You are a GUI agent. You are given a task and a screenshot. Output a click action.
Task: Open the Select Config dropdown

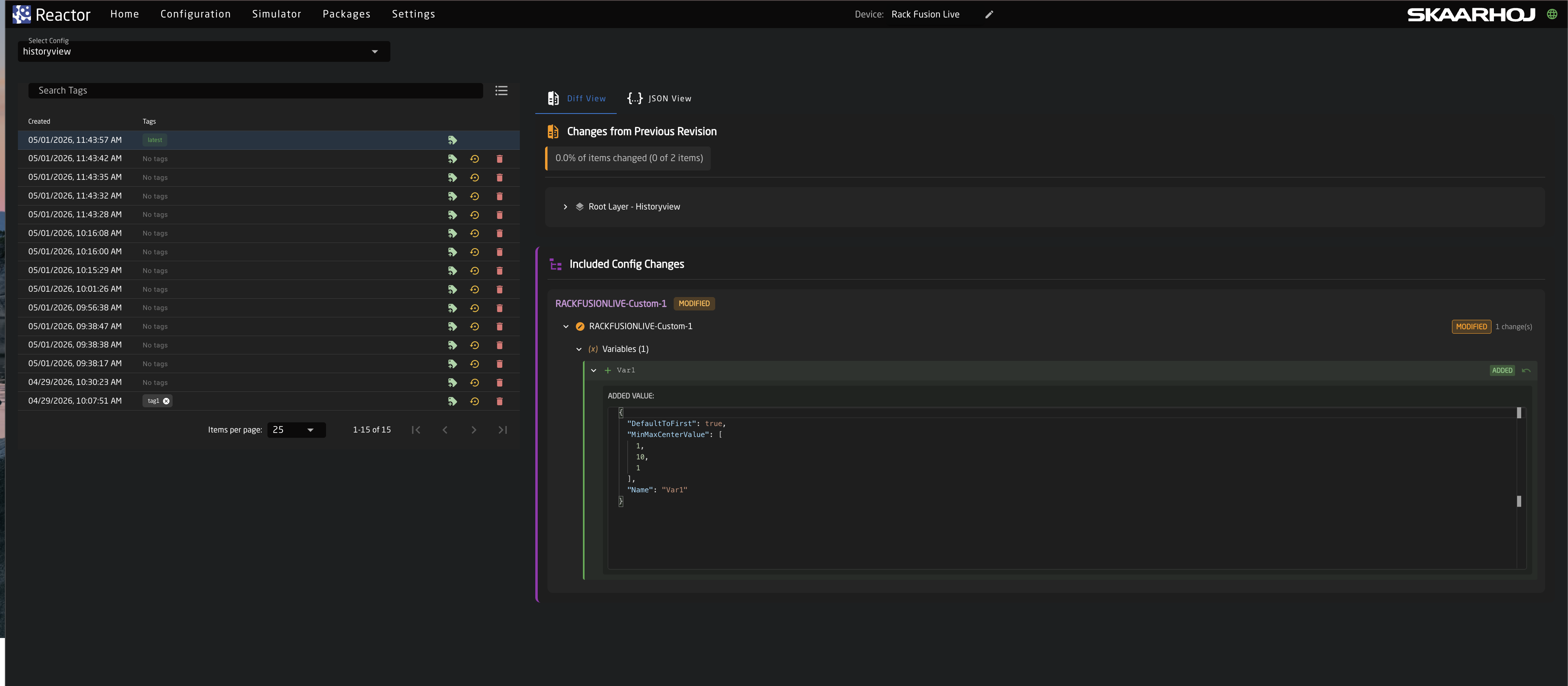pyautogui.click(x=204, y=51)
